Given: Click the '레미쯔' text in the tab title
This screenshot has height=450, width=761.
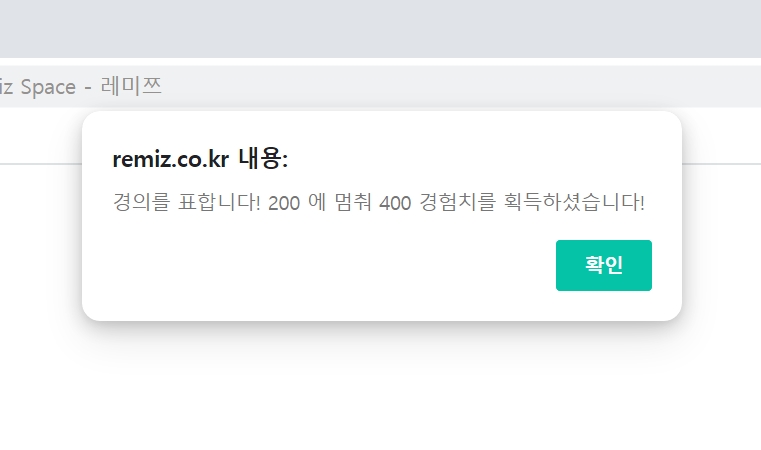Looking at the screenshot, I should click(x=131, y=86).
